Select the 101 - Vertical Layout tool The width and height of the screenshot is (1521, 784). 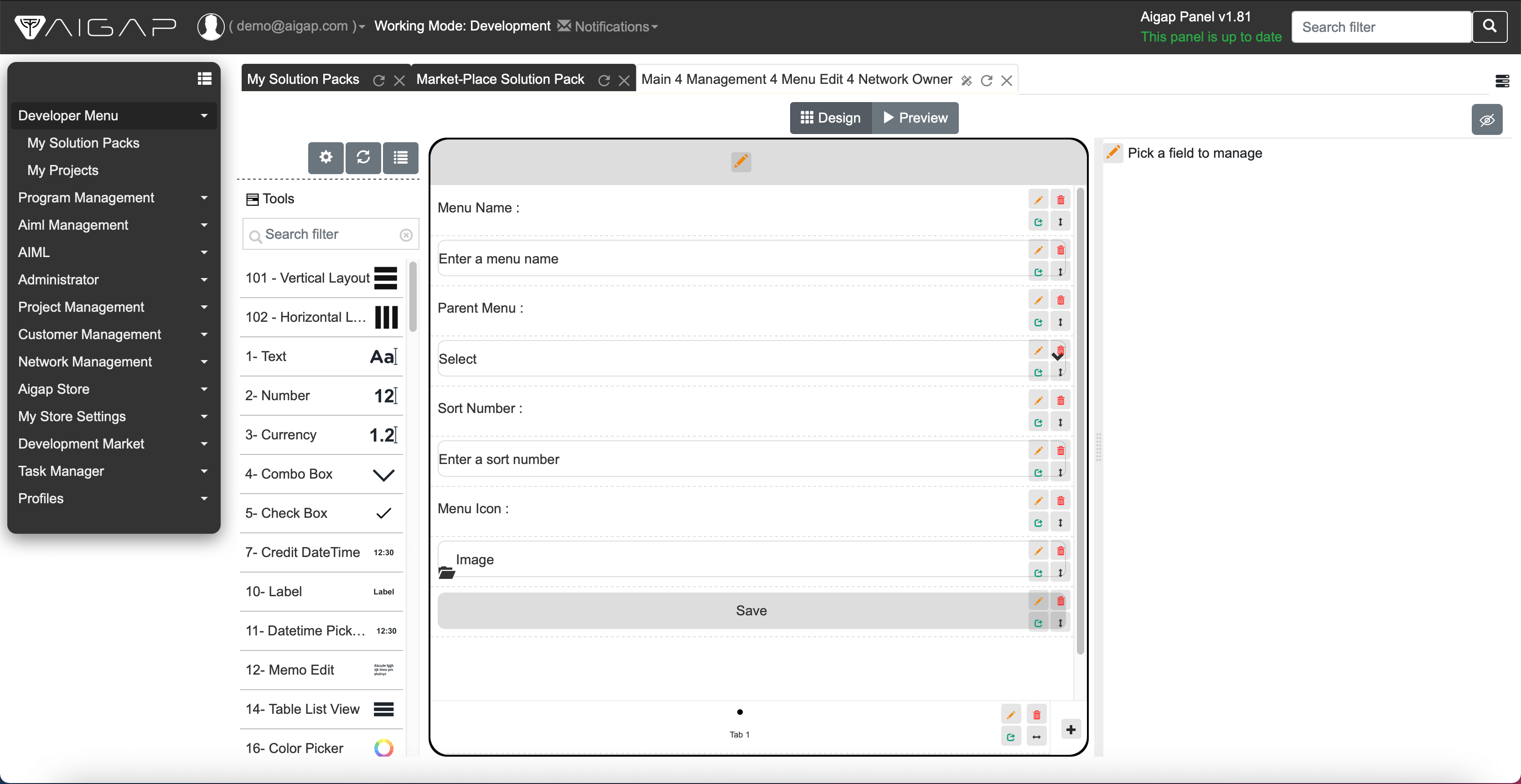[x=321, y=278]
